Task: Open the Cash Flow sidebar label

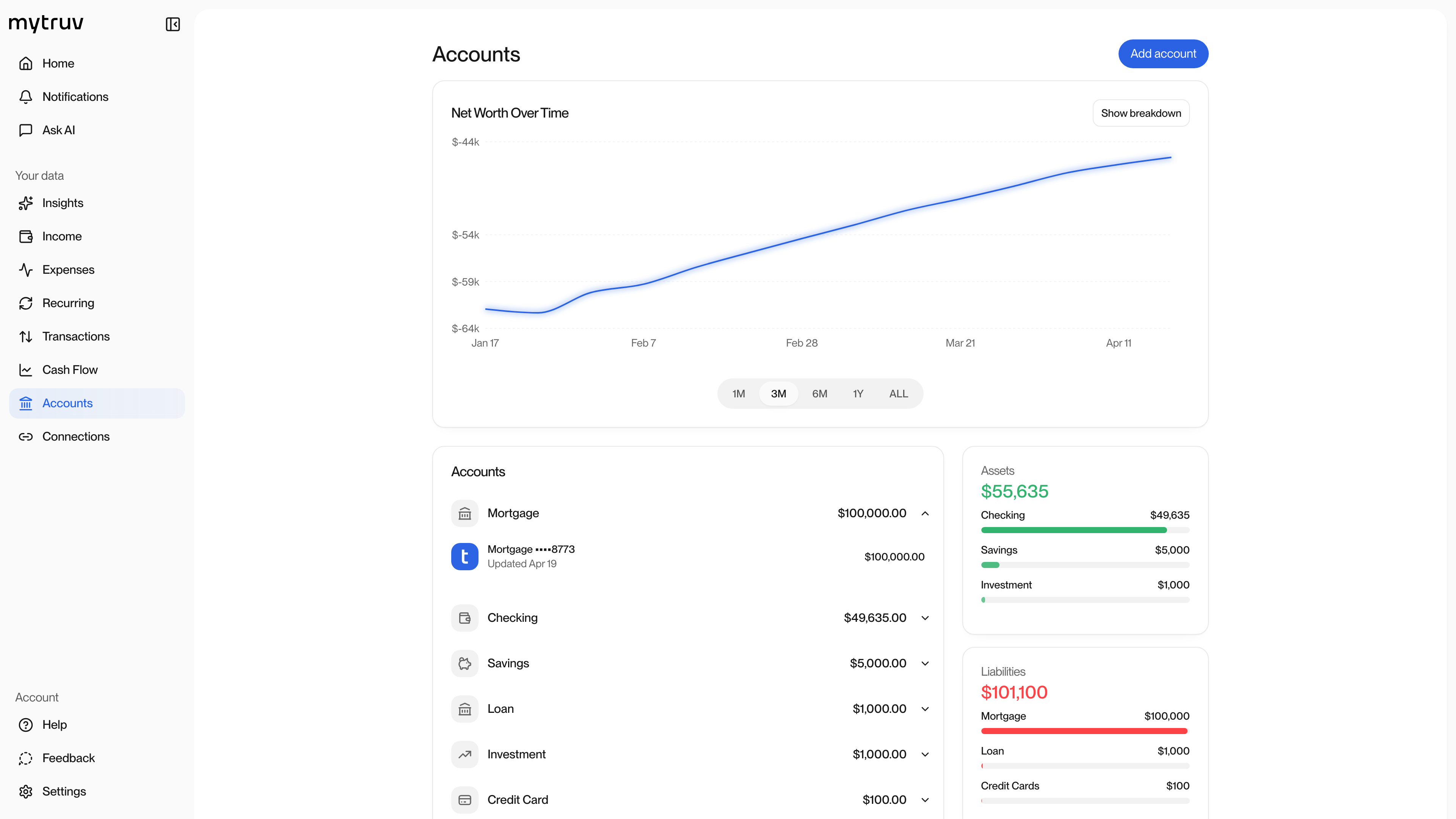Action: coord(70,370)
